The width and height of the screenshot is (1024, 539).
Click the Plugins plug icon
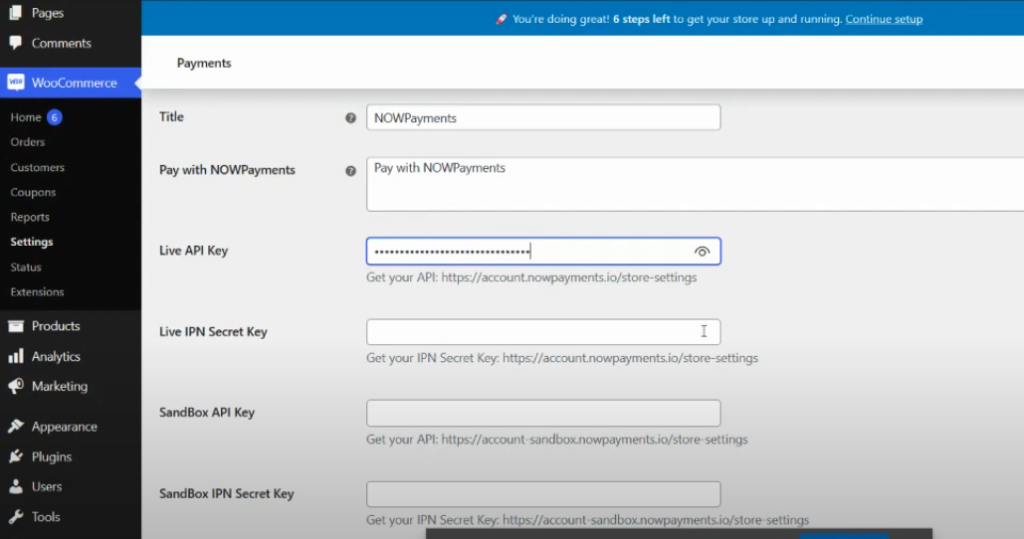(x=16, y=457)
